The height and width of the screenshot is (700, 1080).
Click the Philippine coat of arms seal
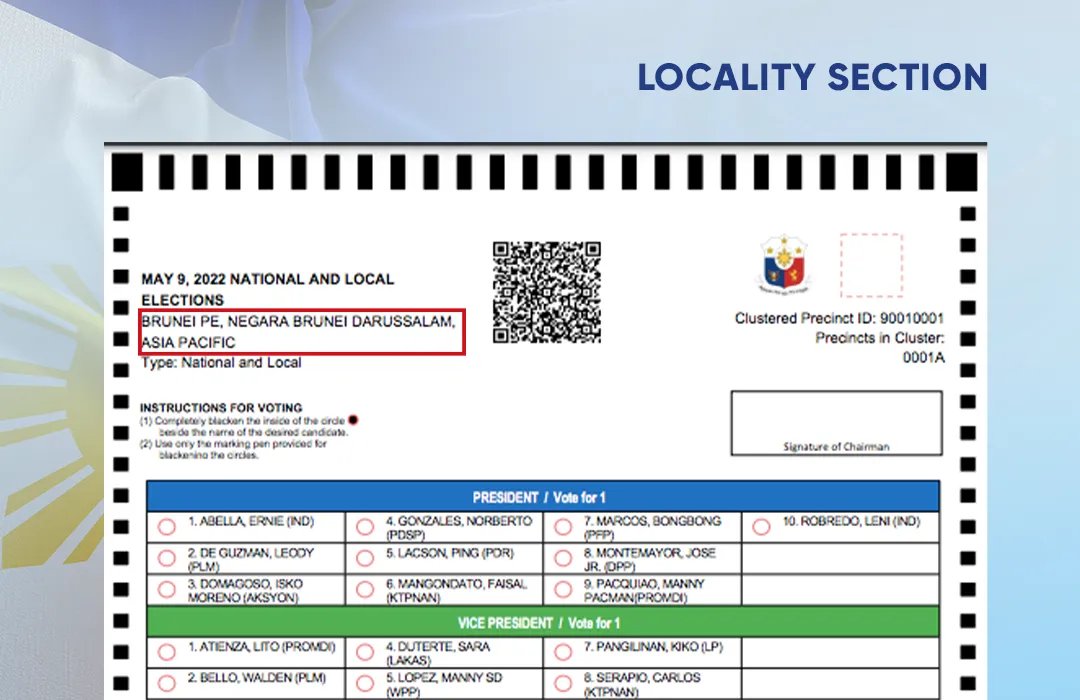click(x=784, y=265)
